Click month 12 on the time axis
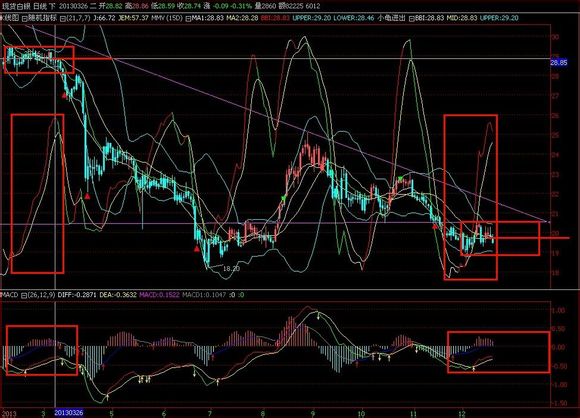The width and height of the screenshot is (580, 418). click(462, 413)
